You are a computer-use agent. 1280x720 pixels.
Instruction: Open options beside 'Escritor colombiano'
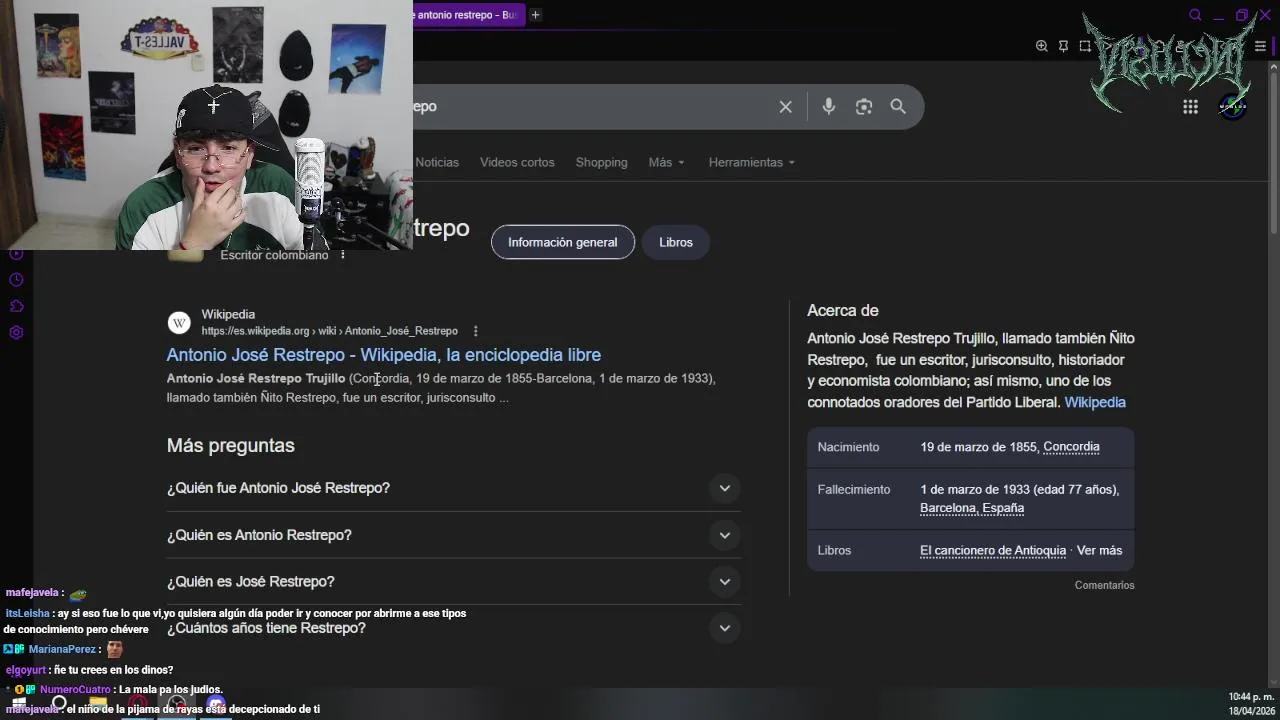point(342,255)
